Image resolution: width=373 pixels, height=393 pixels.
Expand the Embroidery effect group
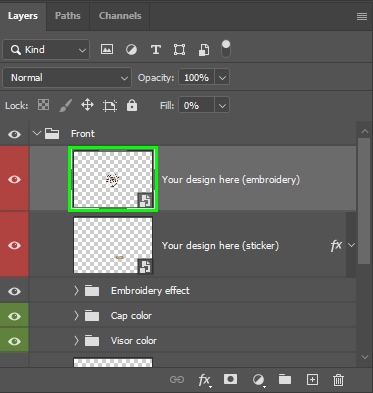pyautogui.click(x=76, y=291)
